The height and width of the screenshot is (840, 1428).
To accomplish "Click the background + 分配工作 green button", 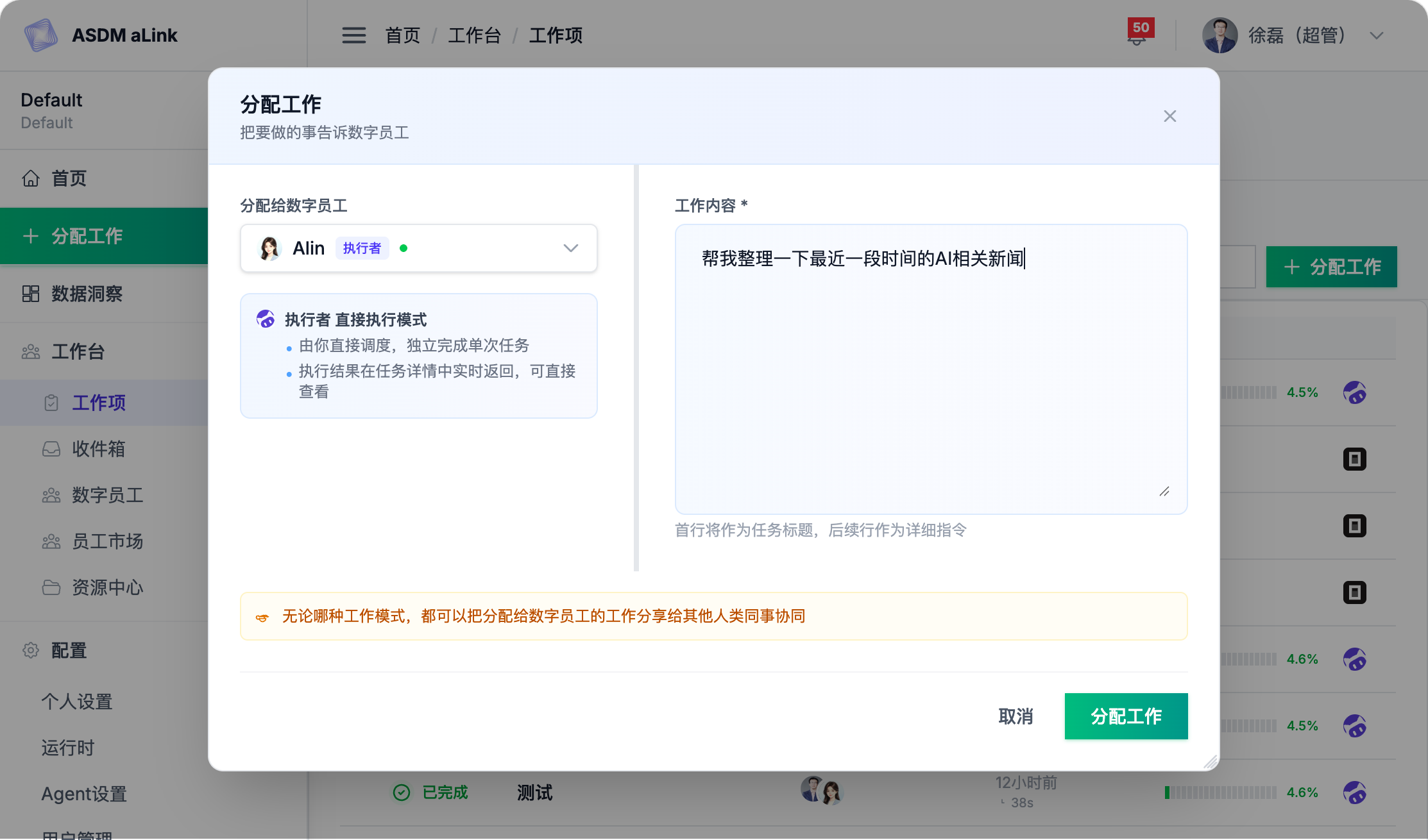I will coord(1331,267).
